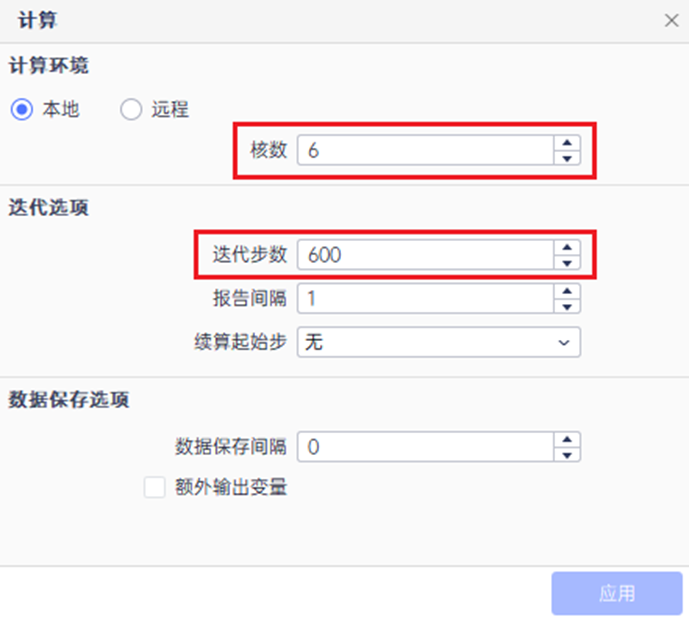Click the 应用 apply button
Viewport: 689px width, 620px height.
[617, 593]
